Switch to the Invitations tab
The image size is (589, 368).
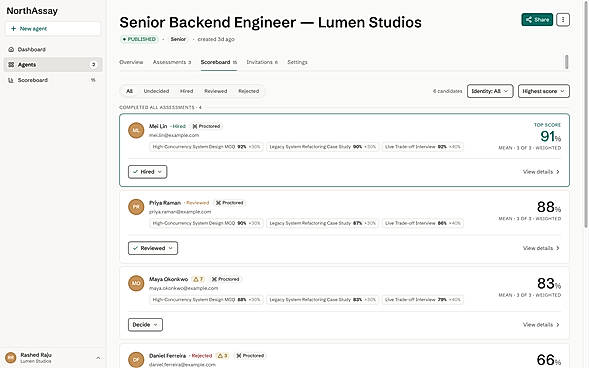click(262, 62)
